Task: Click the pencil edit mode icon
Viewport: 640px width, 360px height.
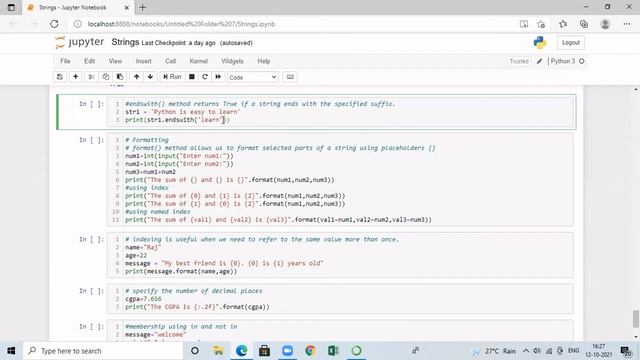Action: (x=540, y=61)
